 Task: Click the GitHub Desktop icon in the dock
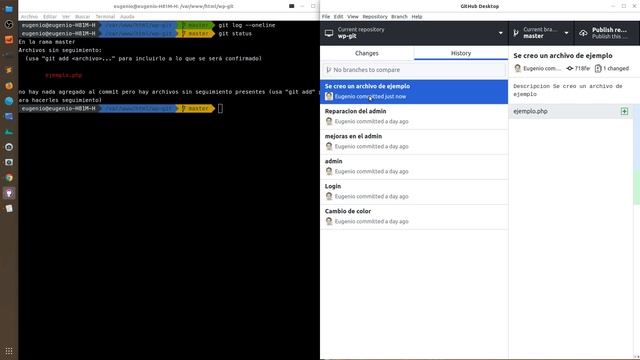click(x=9, y=193)
